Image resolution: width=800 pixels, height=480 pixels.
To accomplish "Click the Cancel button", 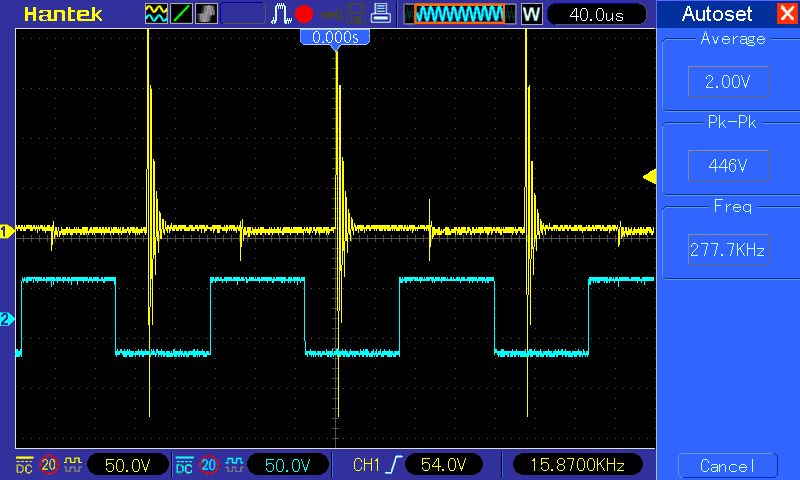I will pyautogui.click(x=728, y=466).
